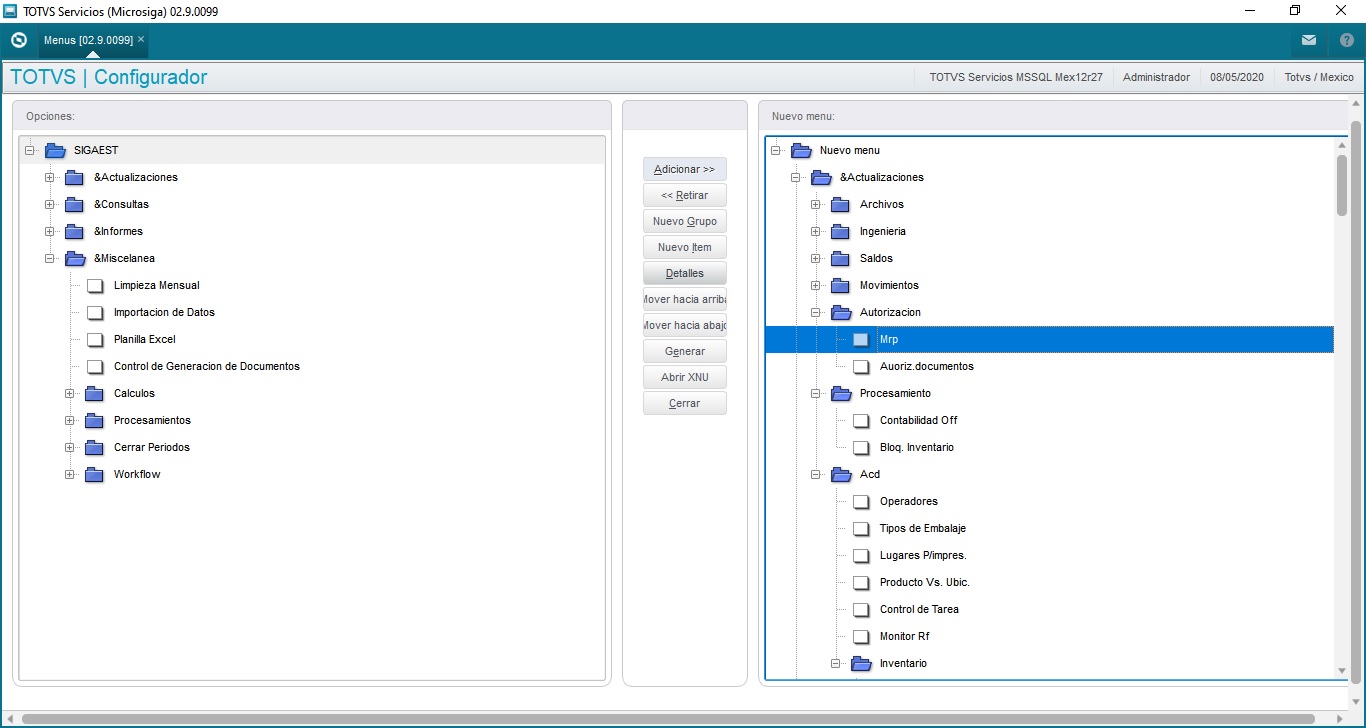Click the TOTVS logo icon in the header
The height and width of the screenshot is (728, 1366).
click(x=18, y=41)
